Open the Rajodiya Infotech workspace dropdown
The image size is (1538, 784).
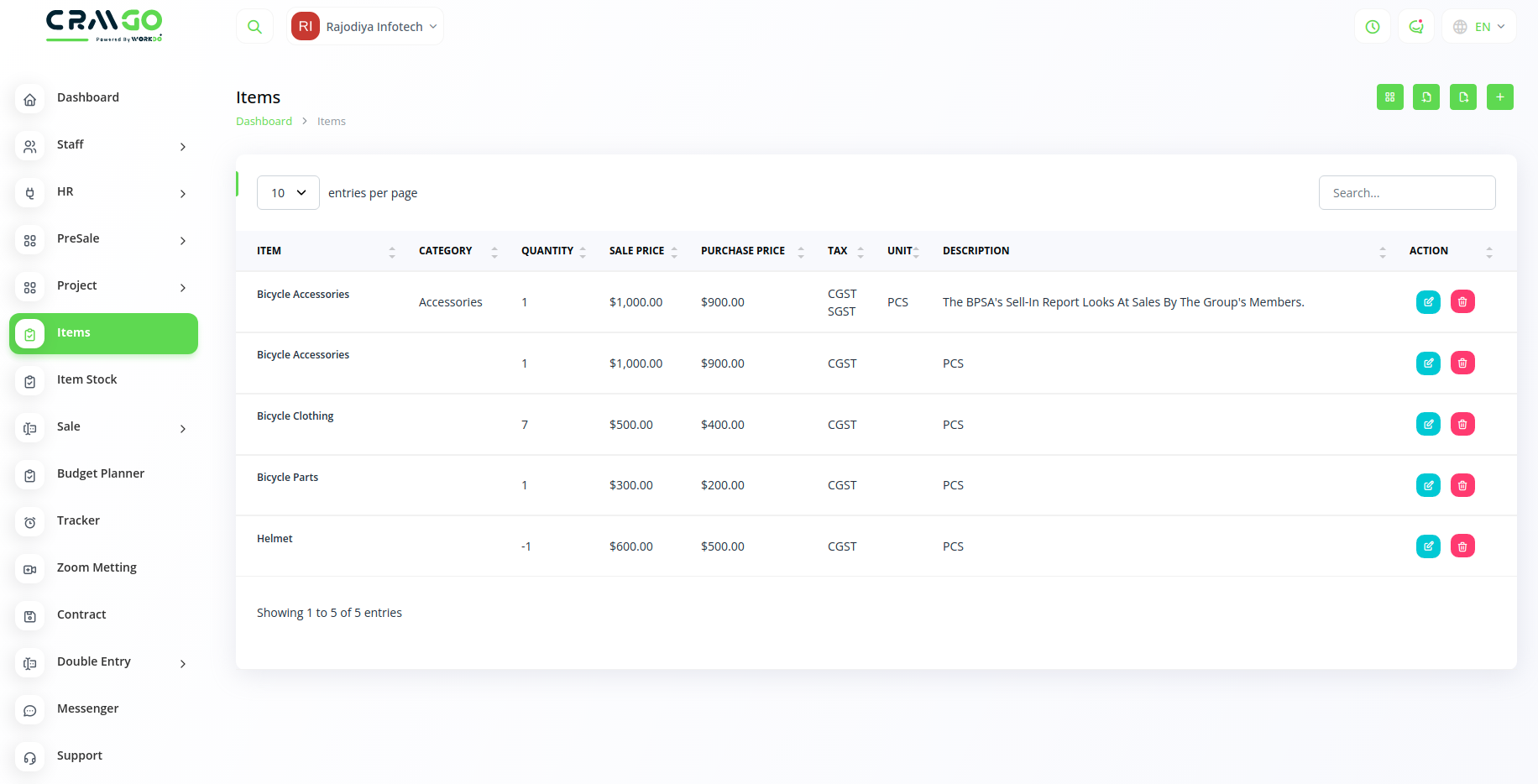click(366, 27)
